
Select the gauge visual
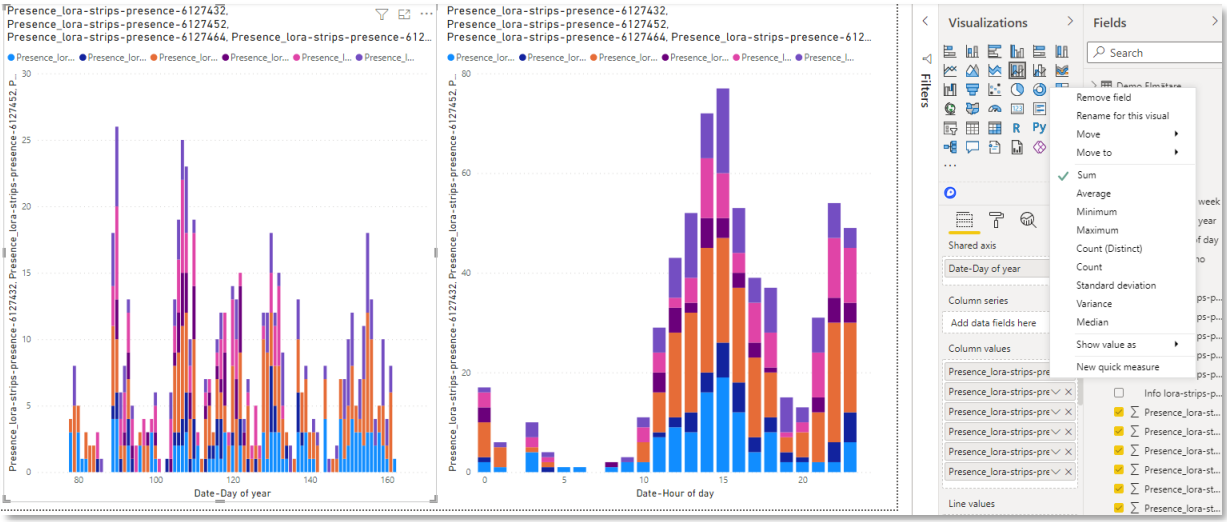pos(995,108)
